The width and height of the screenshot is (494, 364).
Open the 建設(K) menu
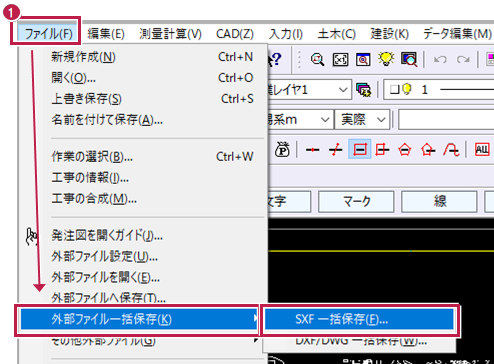point(389,33)
